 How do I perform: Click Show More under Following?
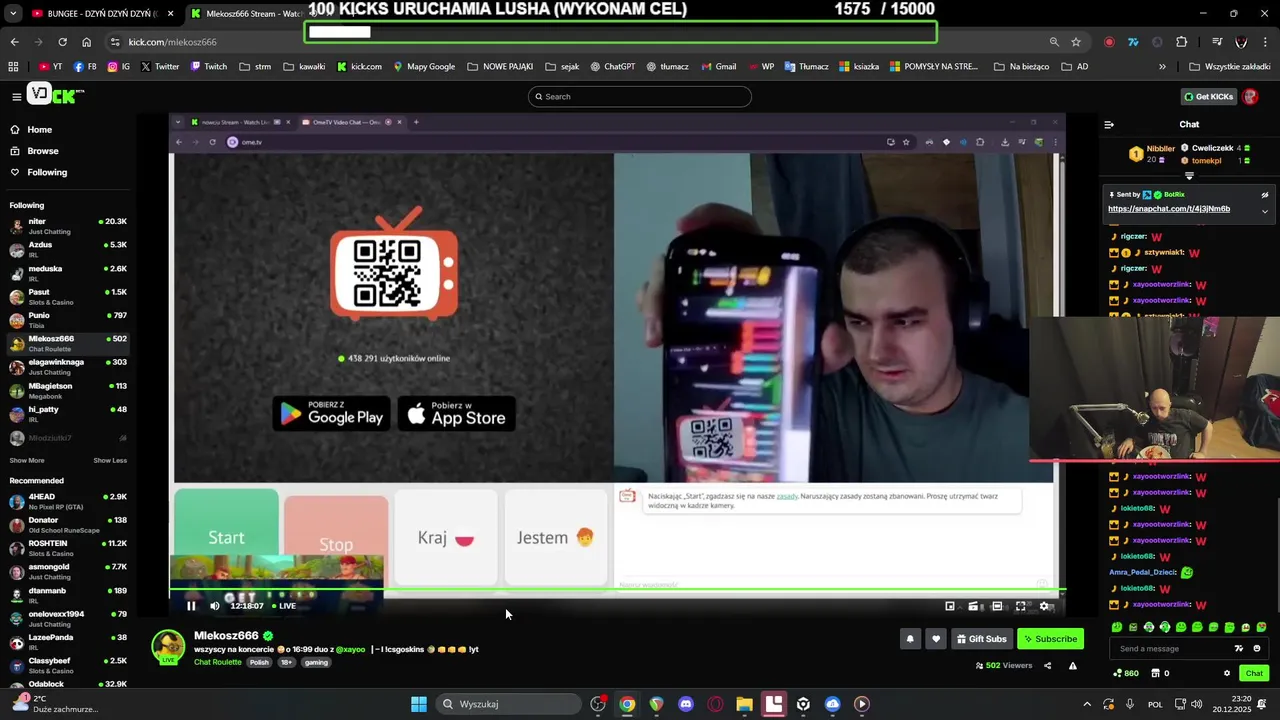coord(27,461)
